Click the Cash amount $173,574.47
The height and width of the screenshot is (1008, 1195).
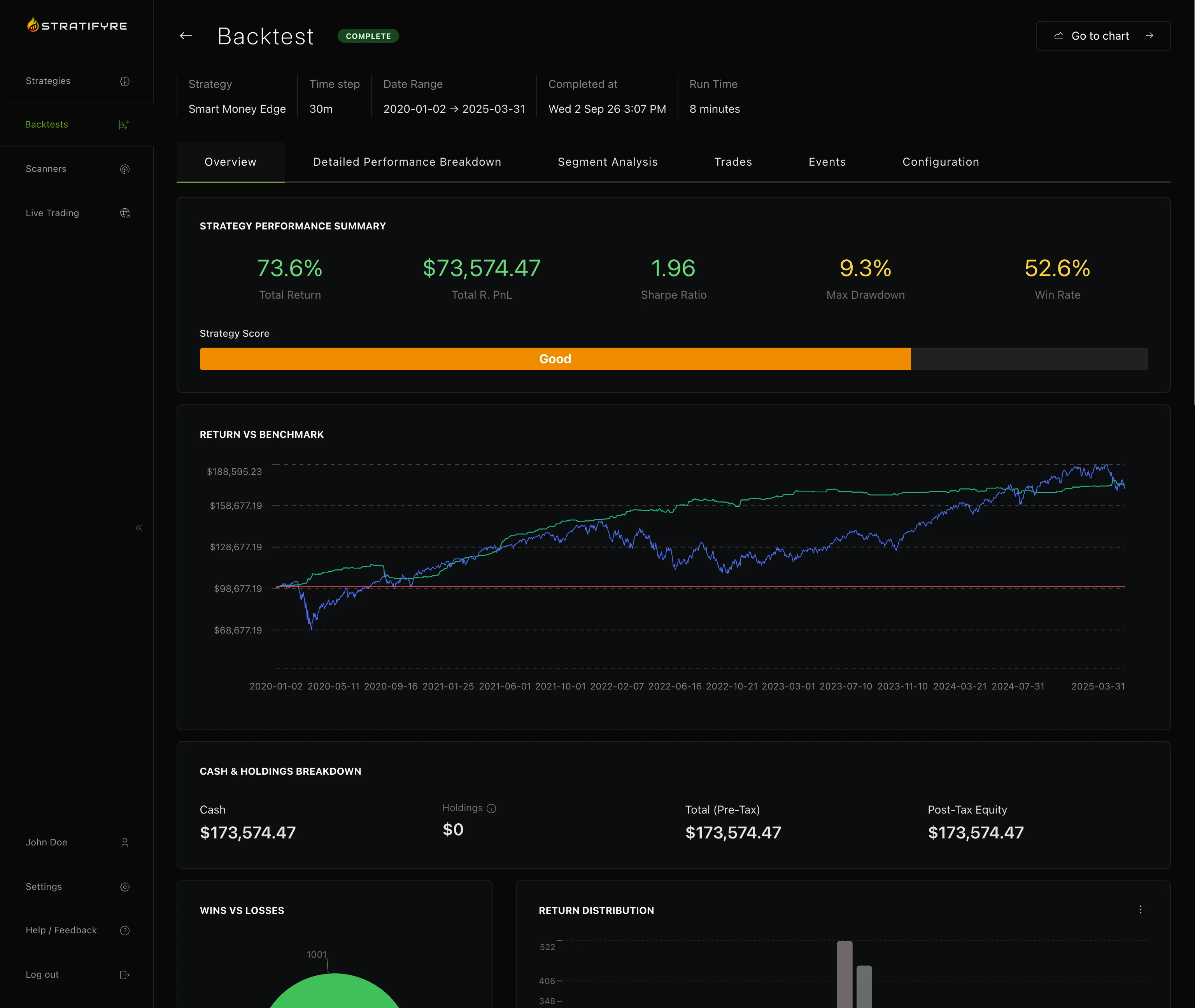(248, 833)
